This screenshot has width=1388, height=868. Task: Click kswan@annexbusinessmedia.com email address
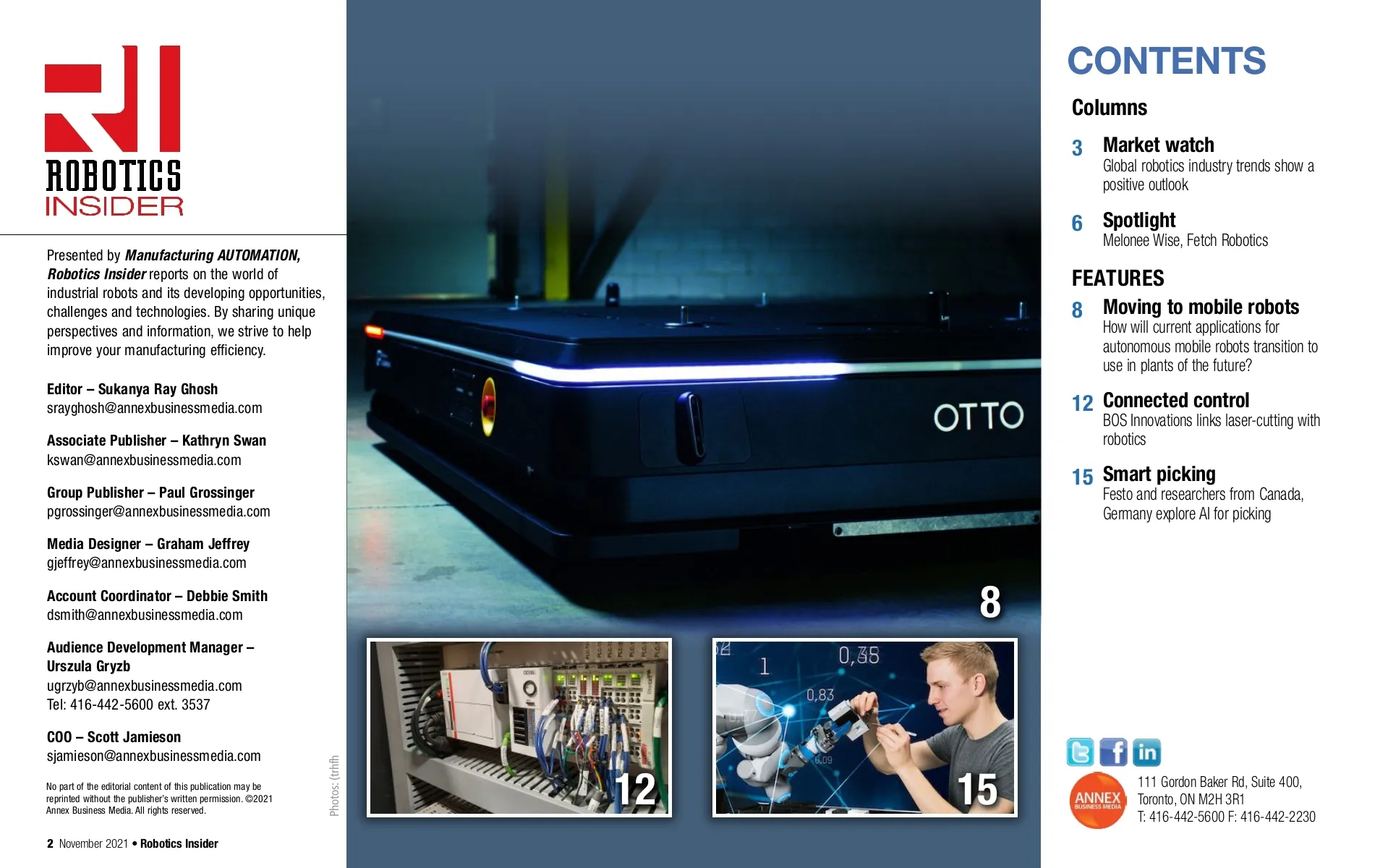144,460
